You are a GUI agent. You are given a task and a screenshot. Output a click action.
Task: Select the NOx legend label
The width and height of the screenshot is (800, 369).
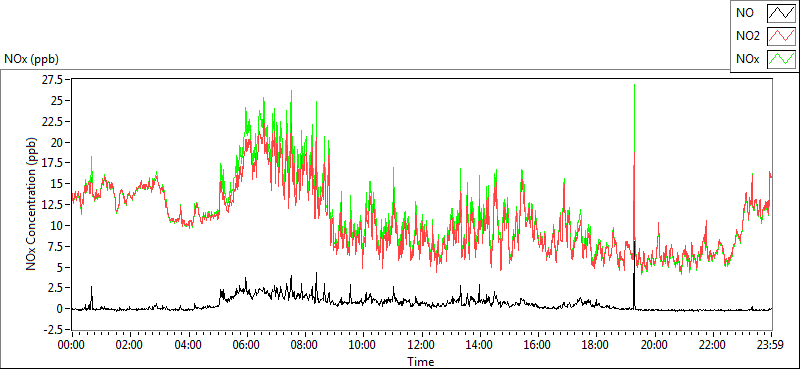pyautogui.click(x=748, y=59)
